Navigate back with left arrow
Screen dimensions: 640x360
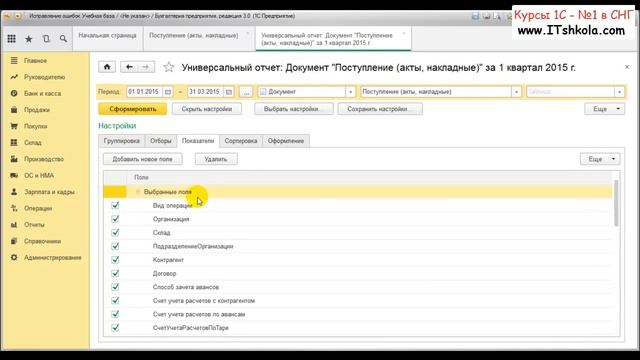click(x=129, y=67)
